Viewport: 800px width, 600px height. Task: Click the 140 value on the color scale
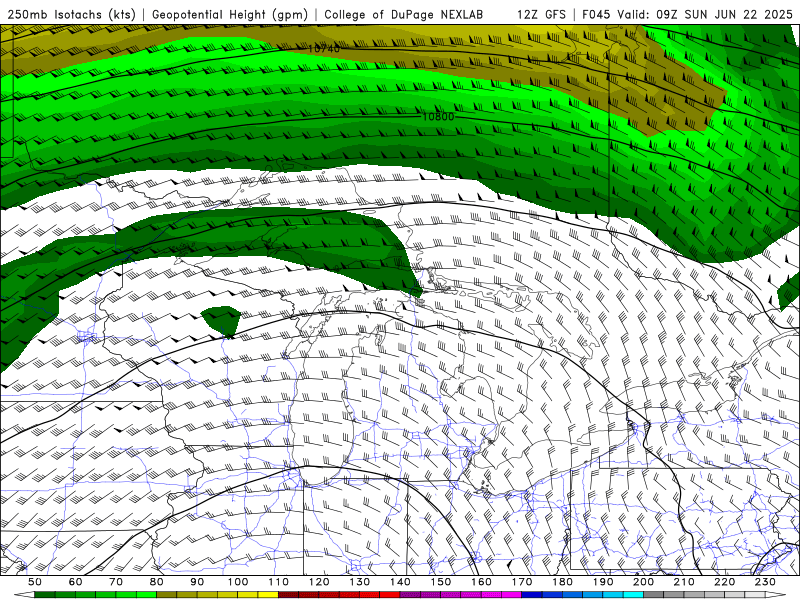(400, 582)
